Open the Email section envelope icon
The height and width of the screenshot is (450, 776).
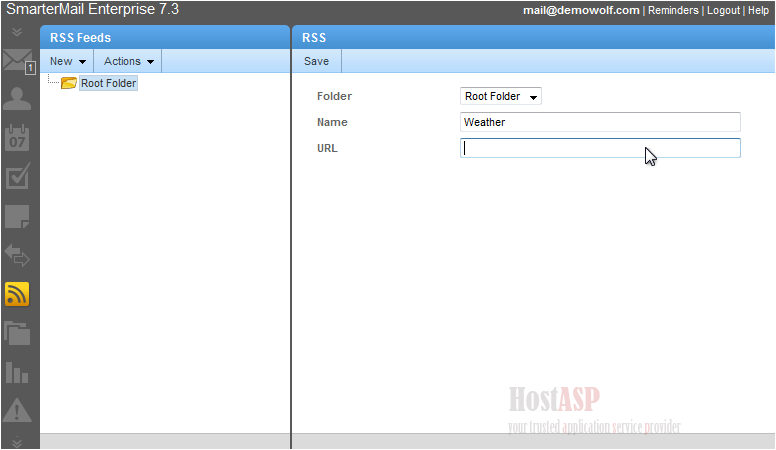point(16,60)
